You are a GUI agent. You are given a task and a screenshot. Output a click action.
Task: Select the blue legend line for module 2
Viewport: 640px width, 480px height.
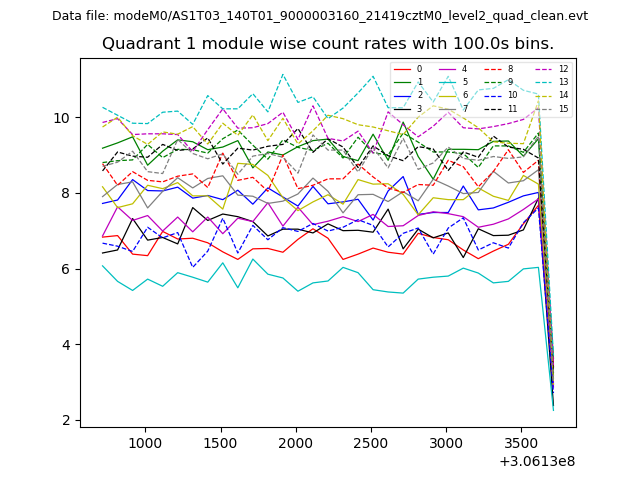(402, 95)
